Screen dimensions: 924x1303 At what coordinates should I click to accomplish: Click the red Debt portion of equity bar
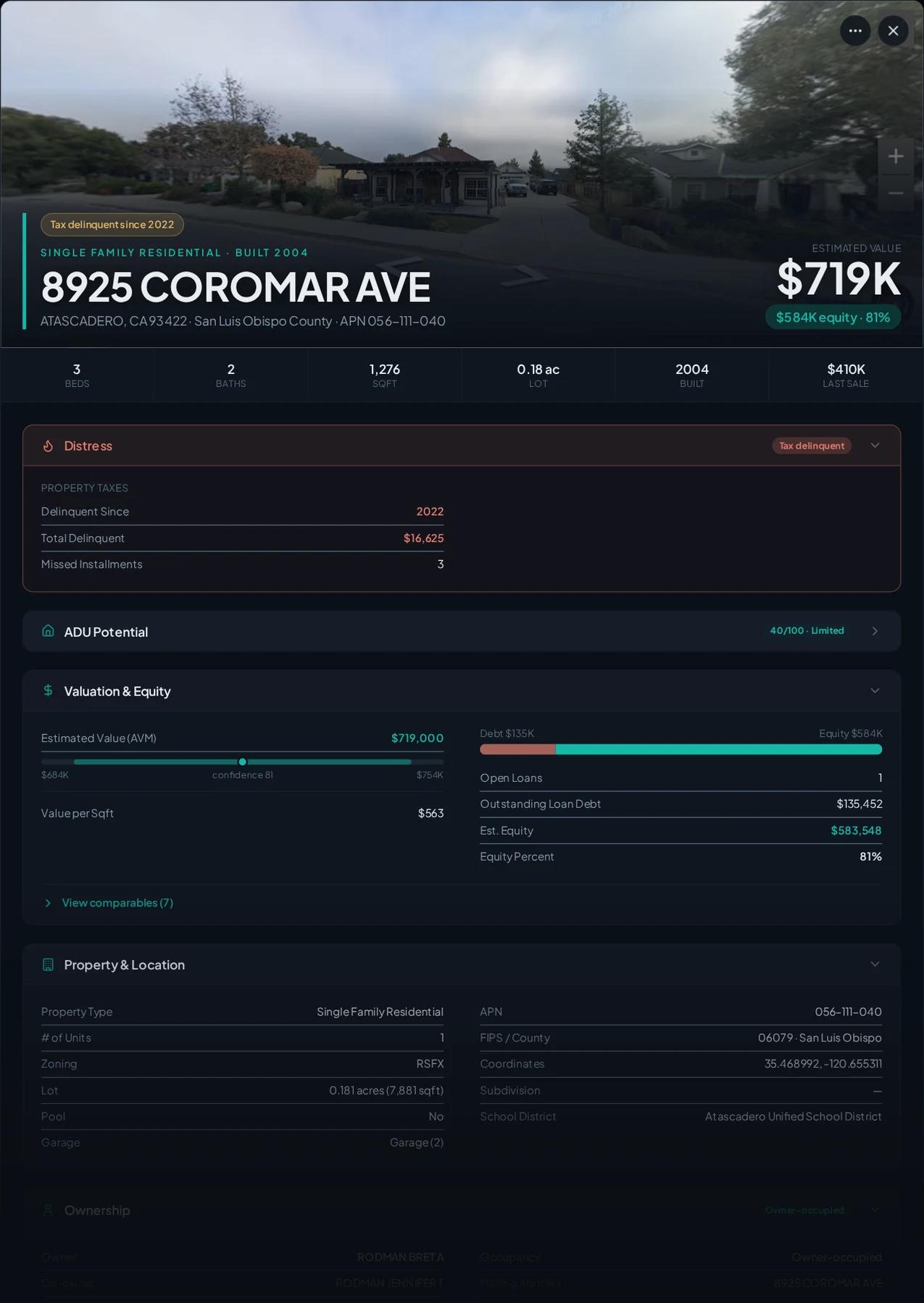(x=517, y=749)
